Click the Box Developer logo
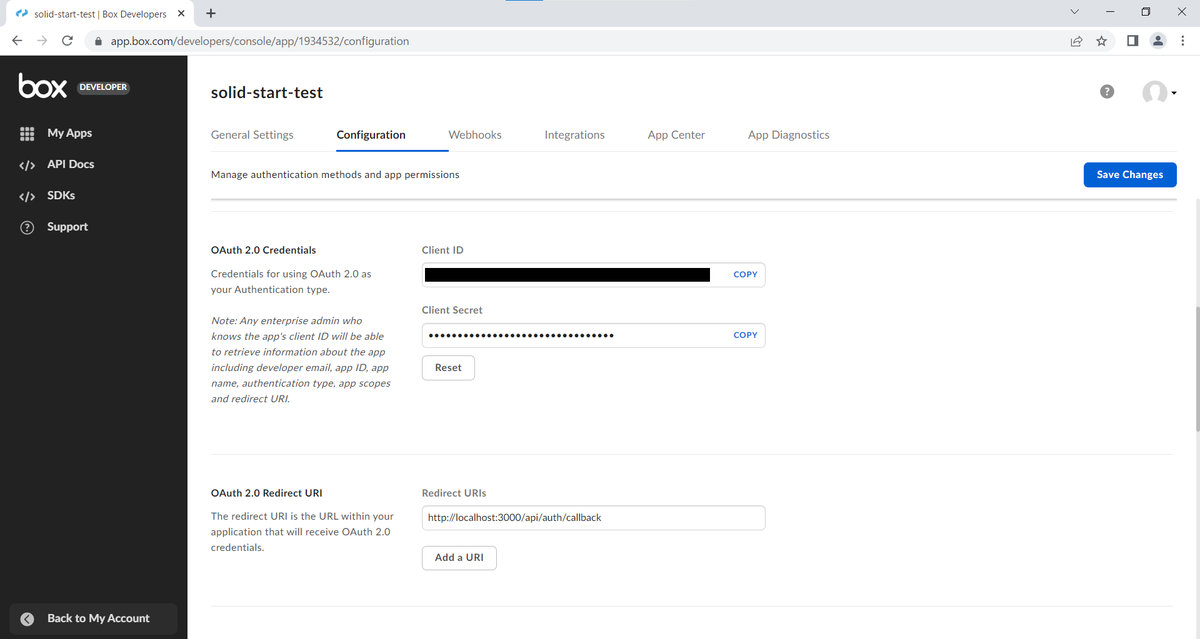 74,87
